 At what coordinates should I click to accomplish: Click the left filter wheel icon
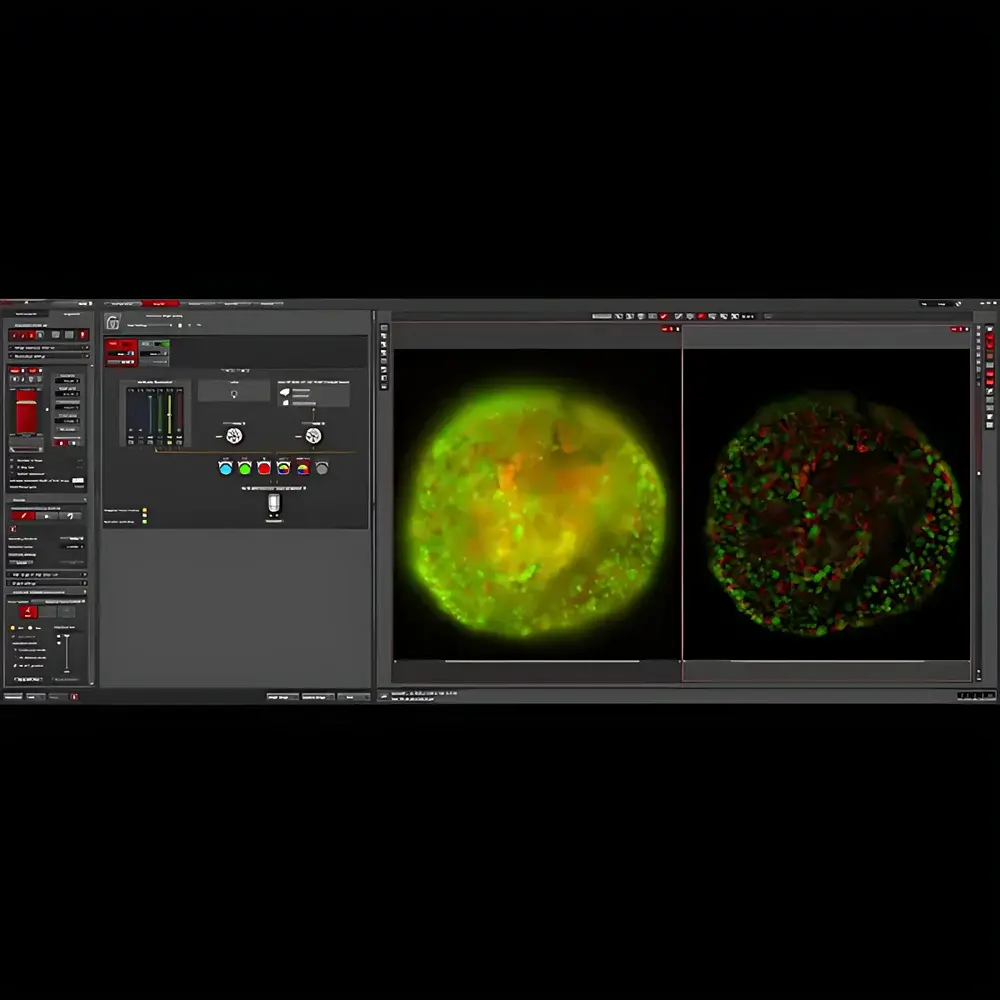pos(234,436)
